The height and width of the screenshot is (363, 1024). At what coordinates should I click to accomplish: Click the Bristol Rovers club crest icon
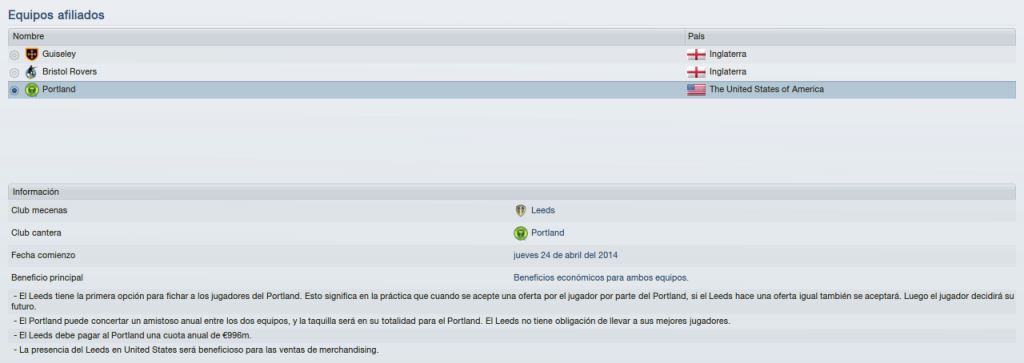(x=31, y=72)
